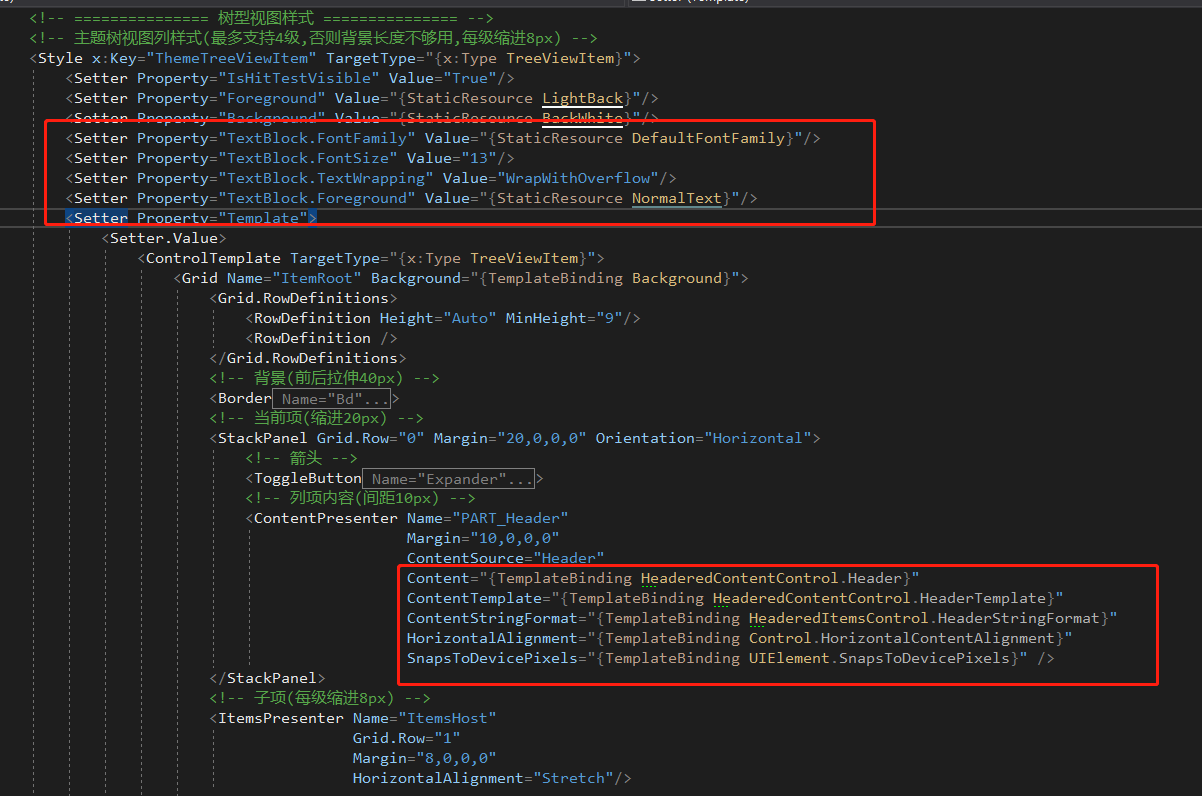Click the underlined NormalText resource reference
1202x796 pixels.
676,197
